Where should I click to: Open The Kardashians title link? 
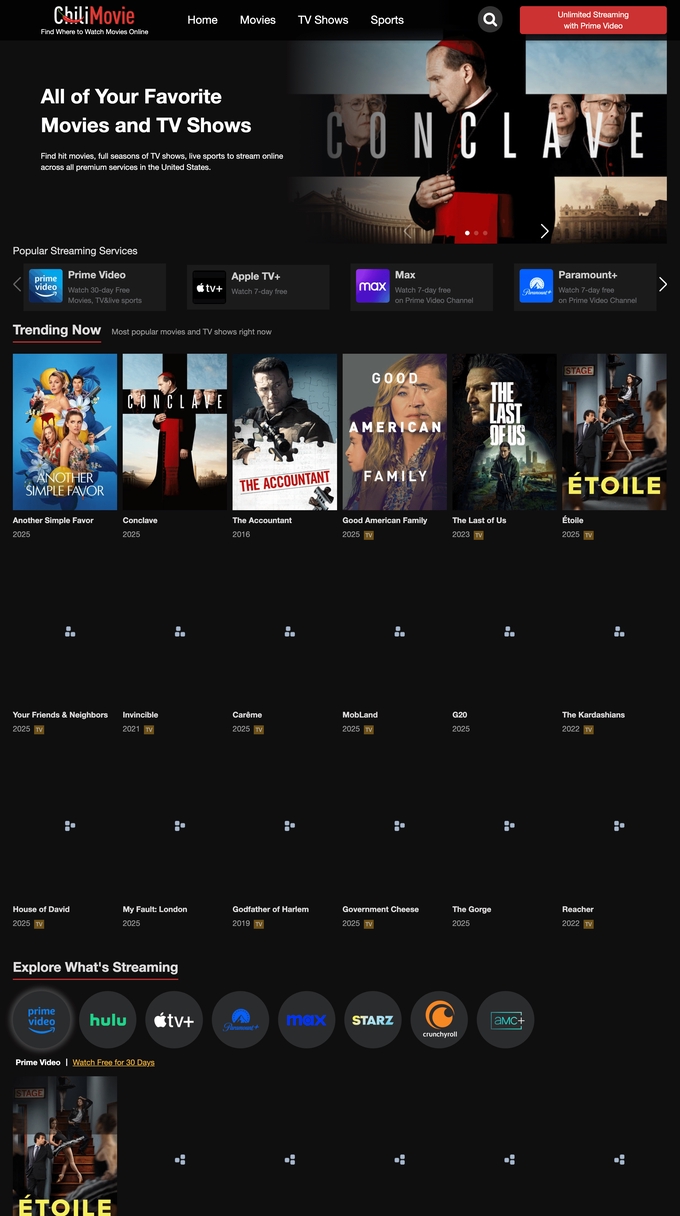(x=593, y=715)
